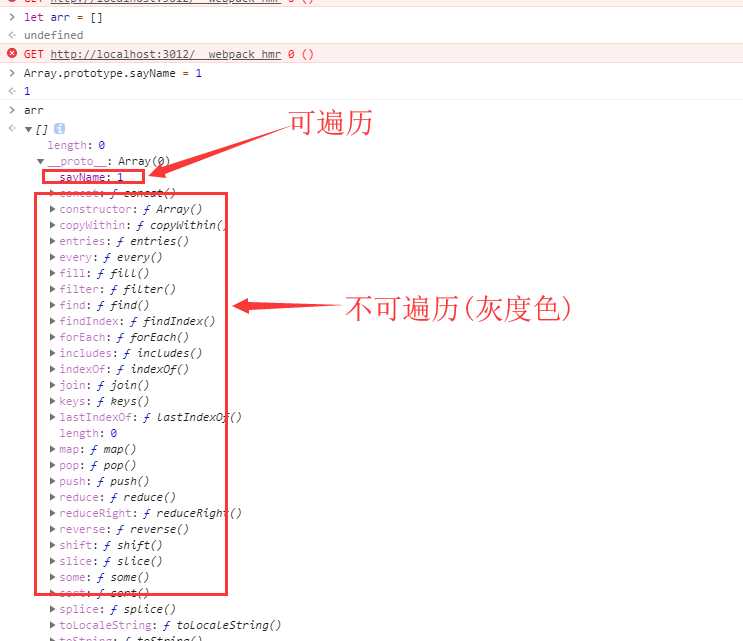Expand the shift function entry
The height and width of the screenshot is (641, 743).
pyautogui.click(x=53, y=545)
